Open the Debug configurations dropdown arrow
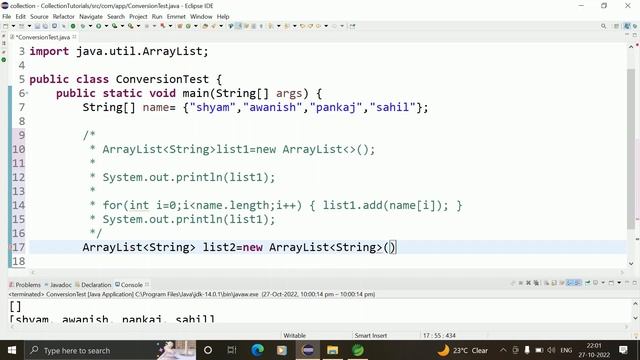 91,26
